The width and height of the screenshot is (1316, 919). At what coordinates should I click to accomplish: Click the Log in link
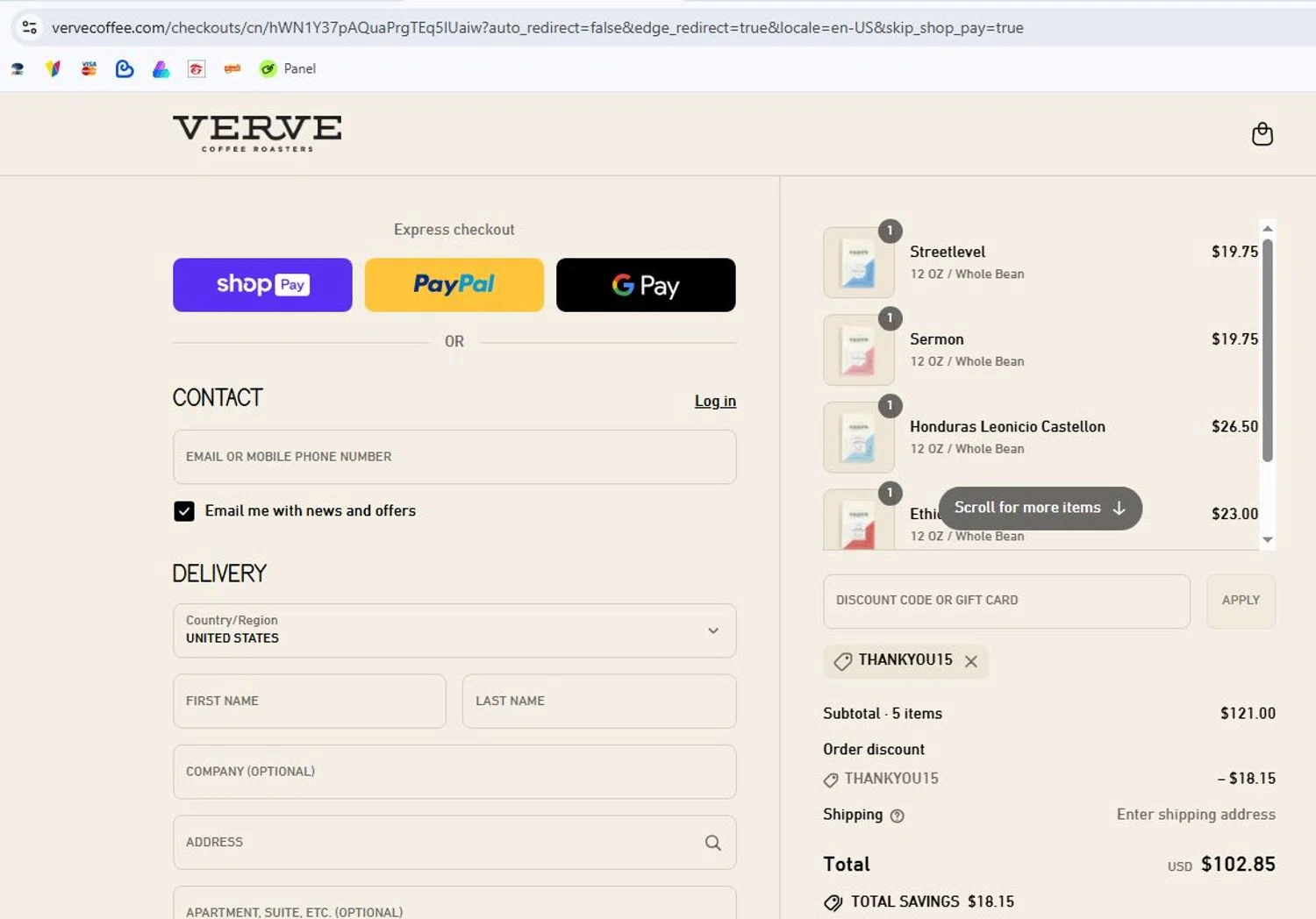(715, 401)
